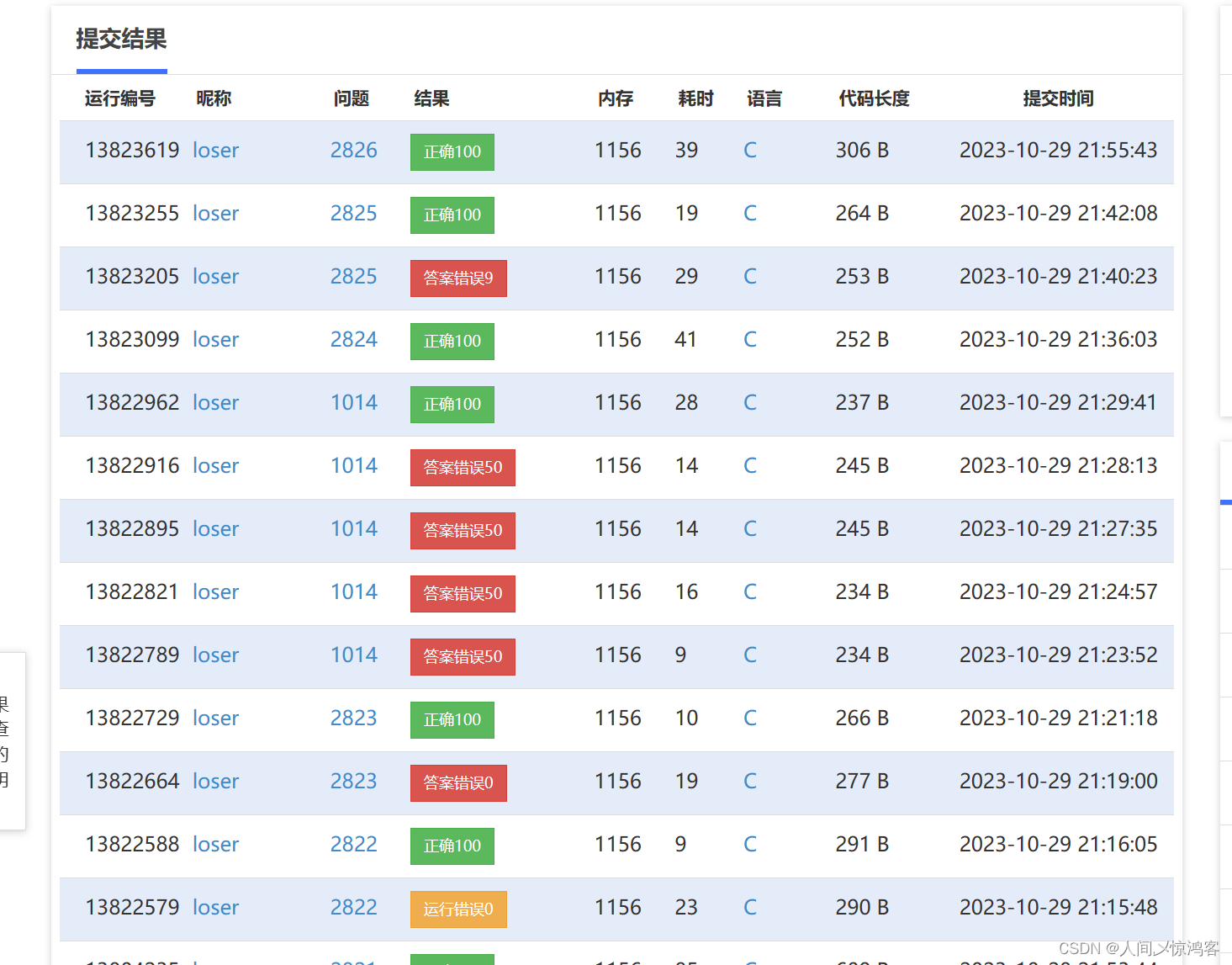Select run number 13822664 text
The height and width of the screenshot is (965, 1232).
point(132,782)
